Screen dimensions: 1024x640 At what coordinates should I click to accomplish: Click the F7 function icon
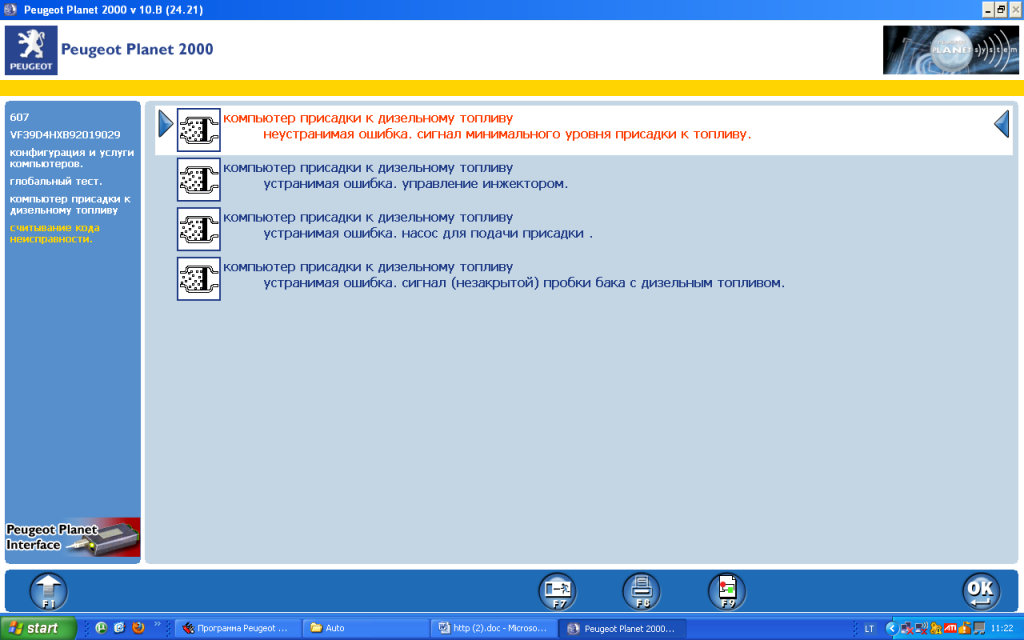coord(557,591)
